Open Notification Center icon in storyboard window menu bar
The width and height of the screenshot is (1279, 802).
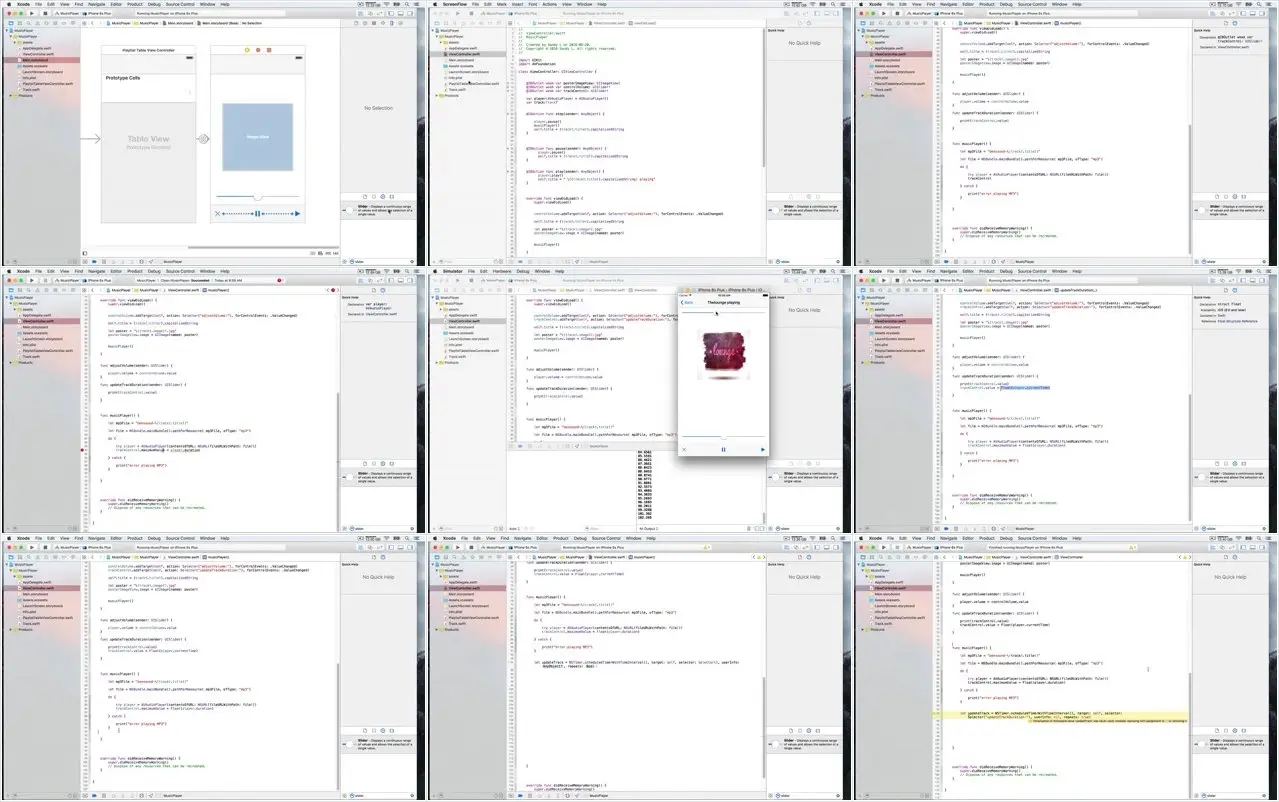415,4
